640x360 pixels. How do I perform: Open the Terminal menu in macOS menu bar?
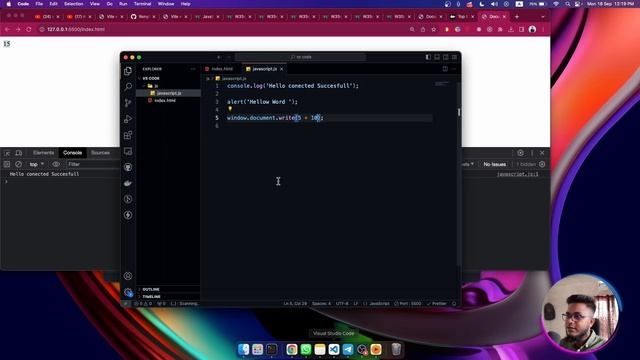(x=142, y=4)
